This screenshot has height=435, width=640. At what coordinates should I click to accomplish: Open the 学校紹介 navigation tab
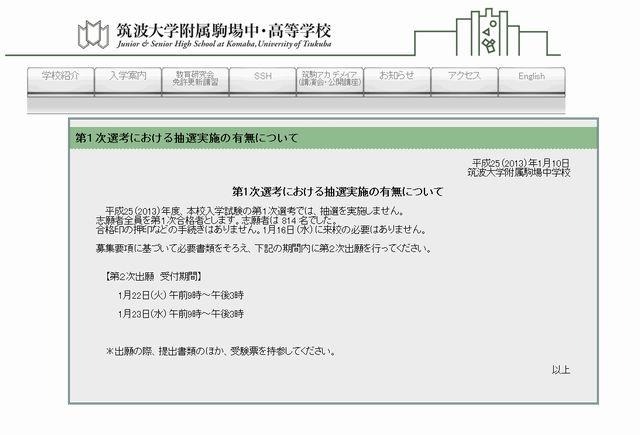coord(59,76)
